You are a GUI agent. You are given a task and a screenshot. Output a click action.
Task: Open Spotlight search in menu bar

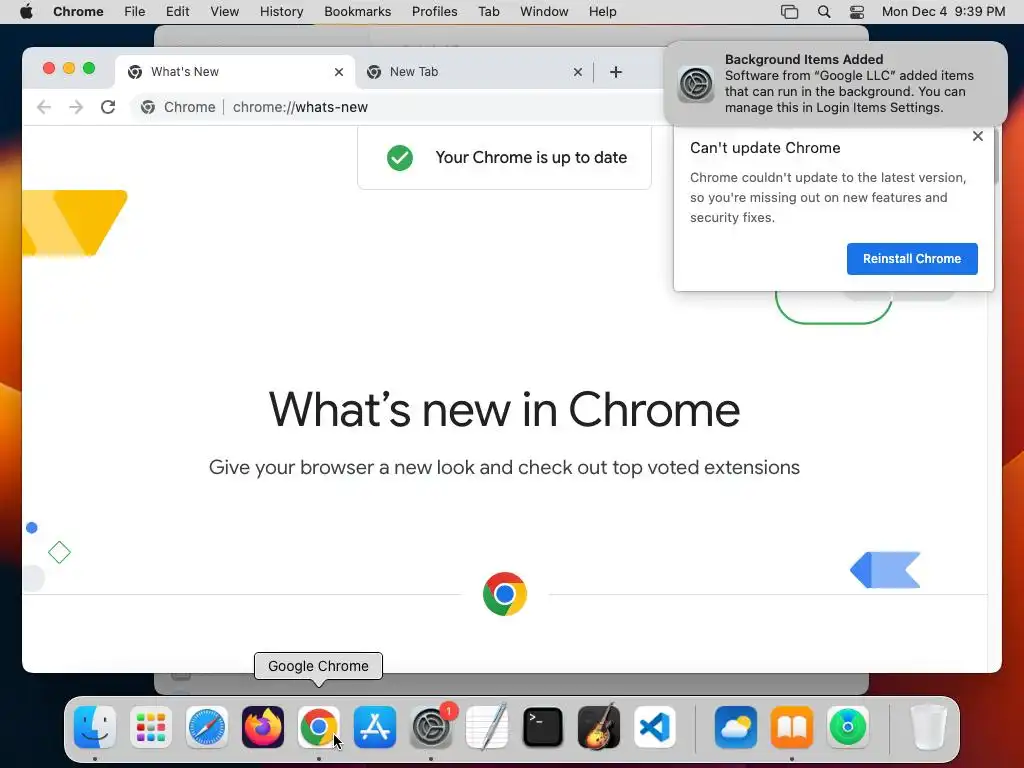pos(824,12)
